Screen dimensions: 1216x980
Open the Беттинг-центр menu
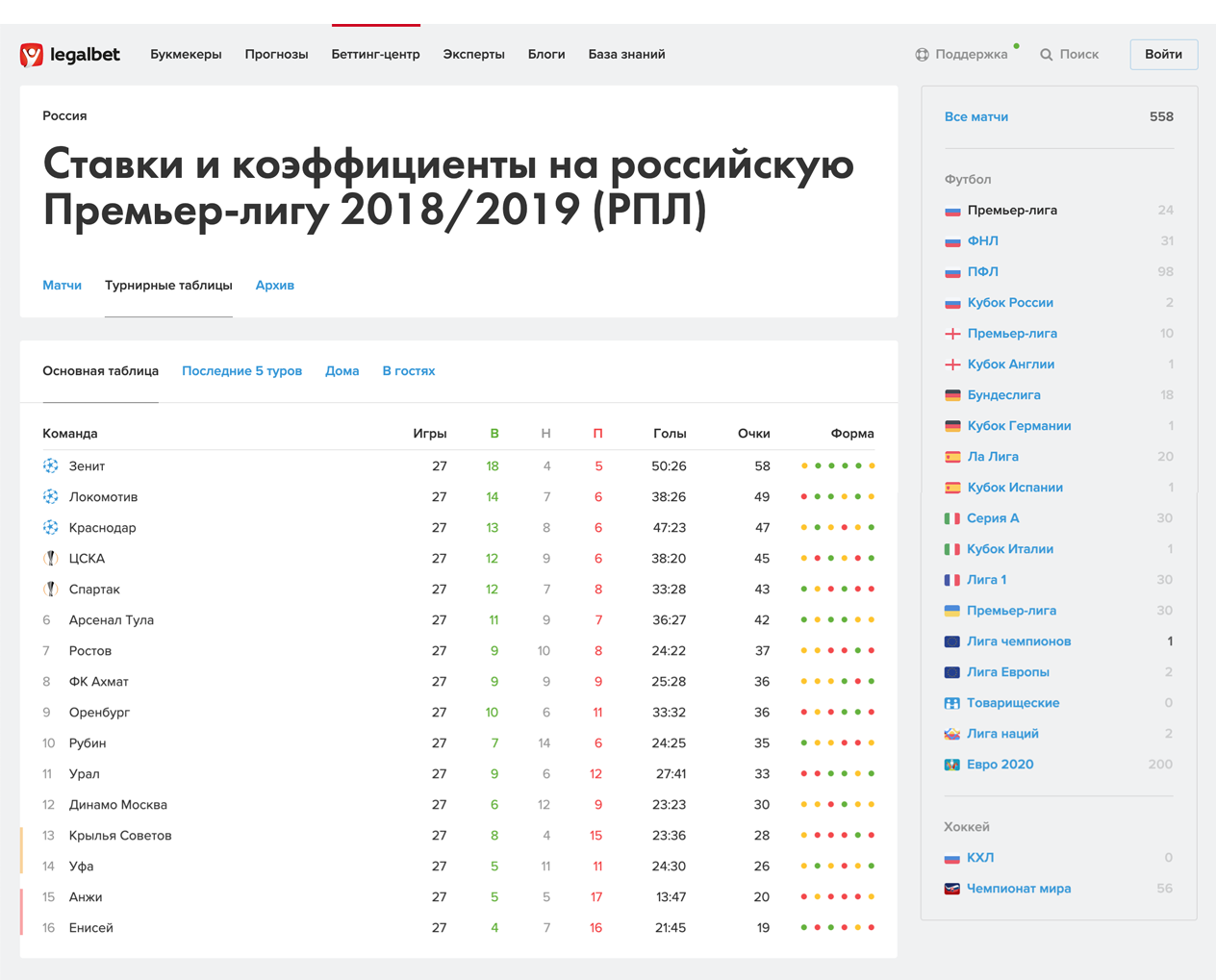(x=375, y=55)
